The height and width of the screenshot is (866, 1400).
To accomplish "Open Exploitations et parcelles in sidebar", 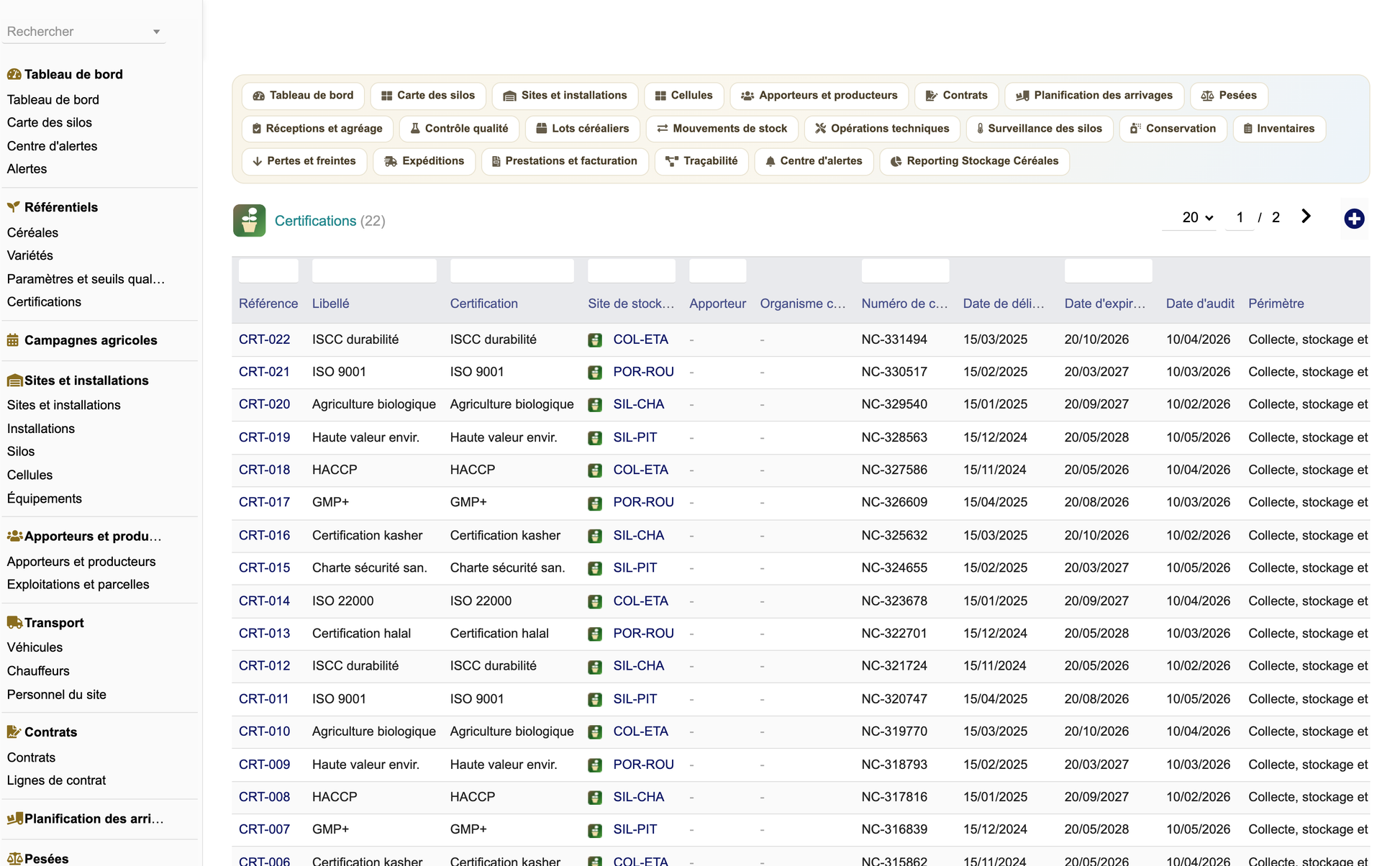I will pos(78,585).
